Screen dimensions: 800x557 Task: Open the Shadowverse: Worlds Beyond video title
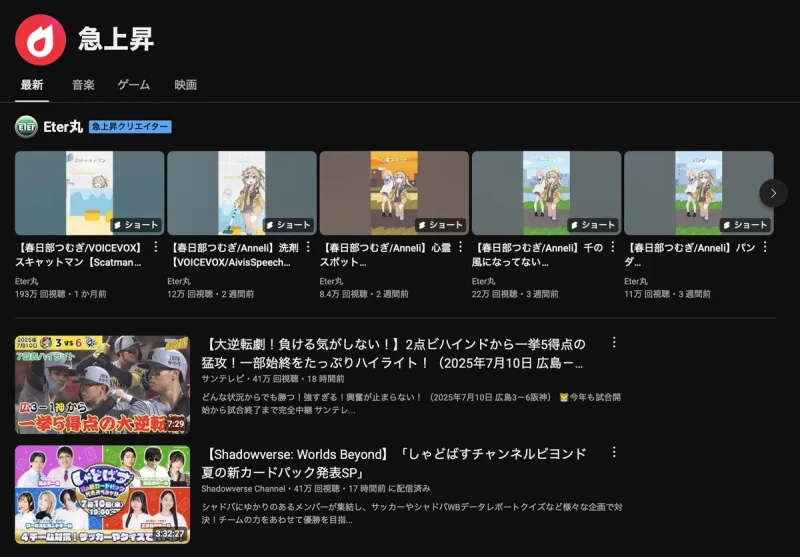(393, 463)
